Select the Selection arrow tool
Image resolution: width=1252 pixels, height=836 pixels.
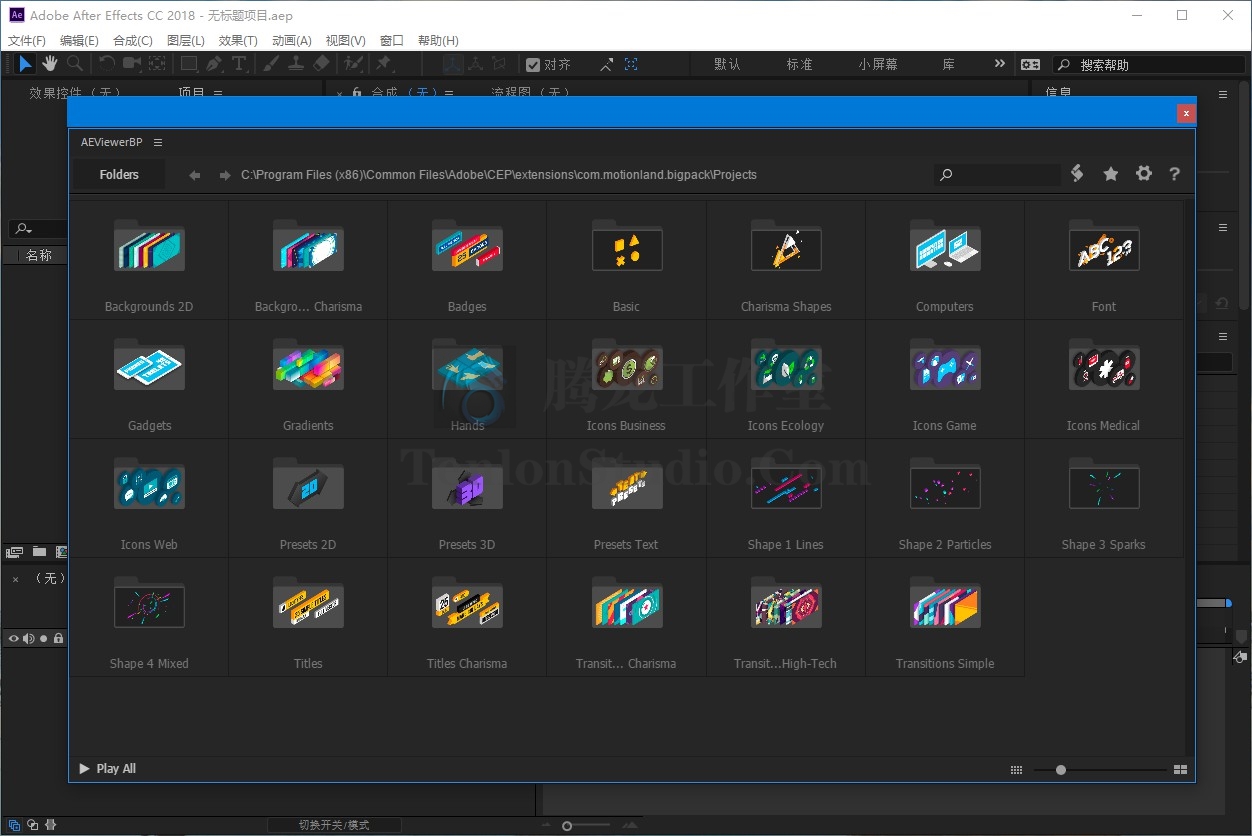tap(25, 64)
